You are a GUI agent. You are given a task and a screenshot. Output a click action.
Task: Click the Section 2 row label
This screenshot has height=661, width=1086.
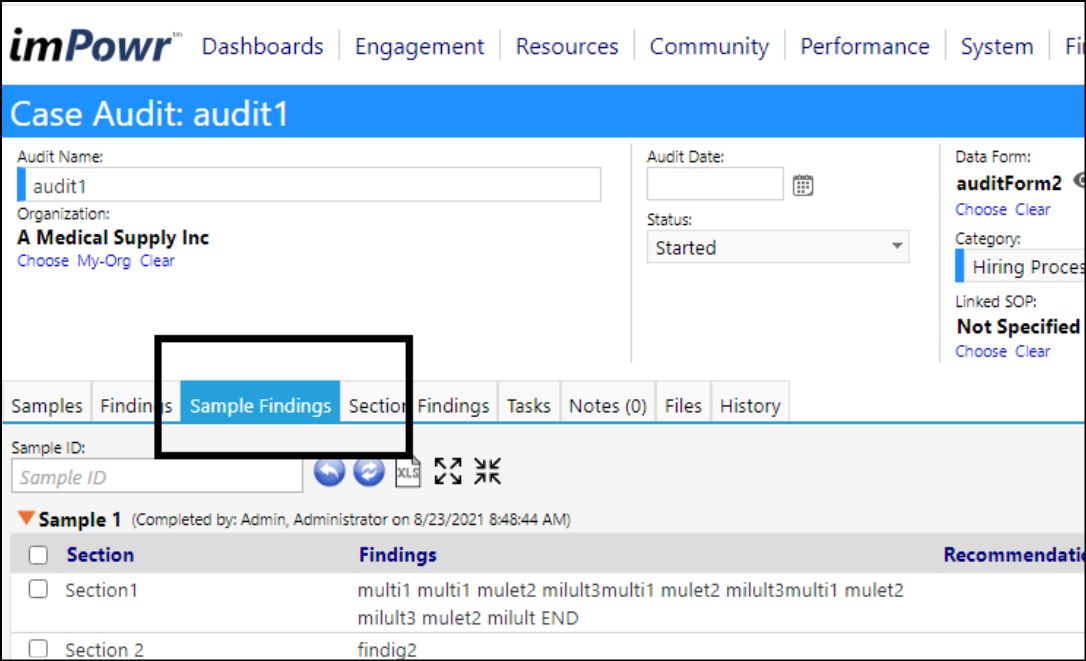pos(105,650)
